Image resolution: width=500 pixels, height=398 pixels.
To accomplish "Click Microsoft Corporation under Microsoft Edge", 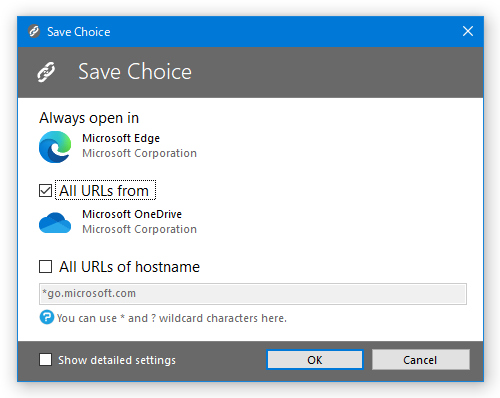I will [139, 153].
